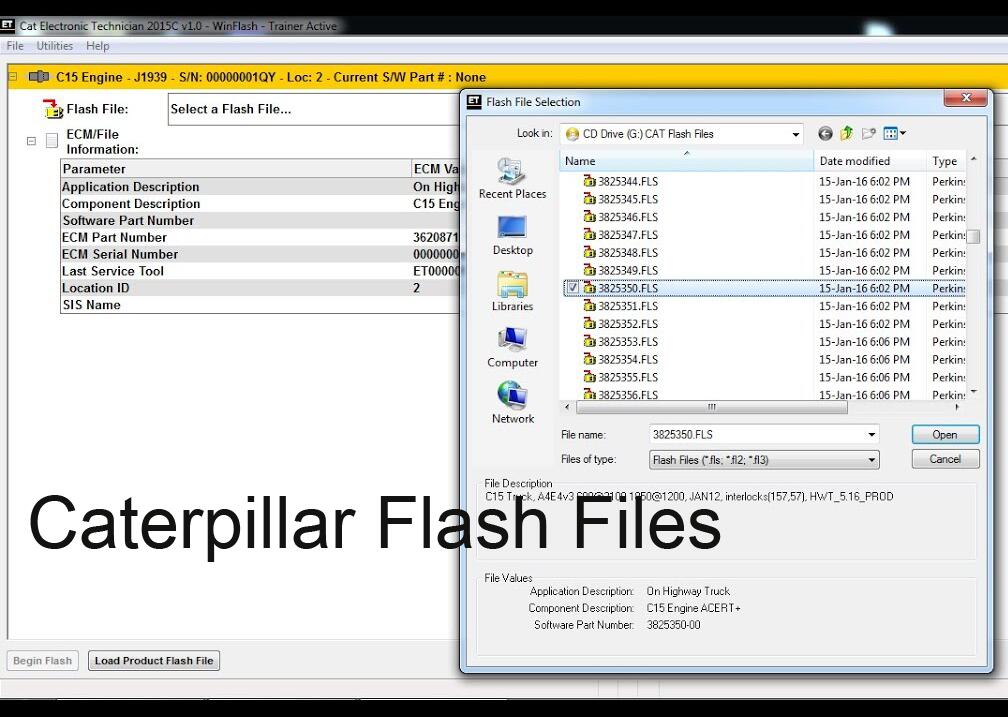Image resolution: width=1008 pixels, height=717 pixels.
Task: Open the Look in drive dropdown
Action: click(795, 134)
